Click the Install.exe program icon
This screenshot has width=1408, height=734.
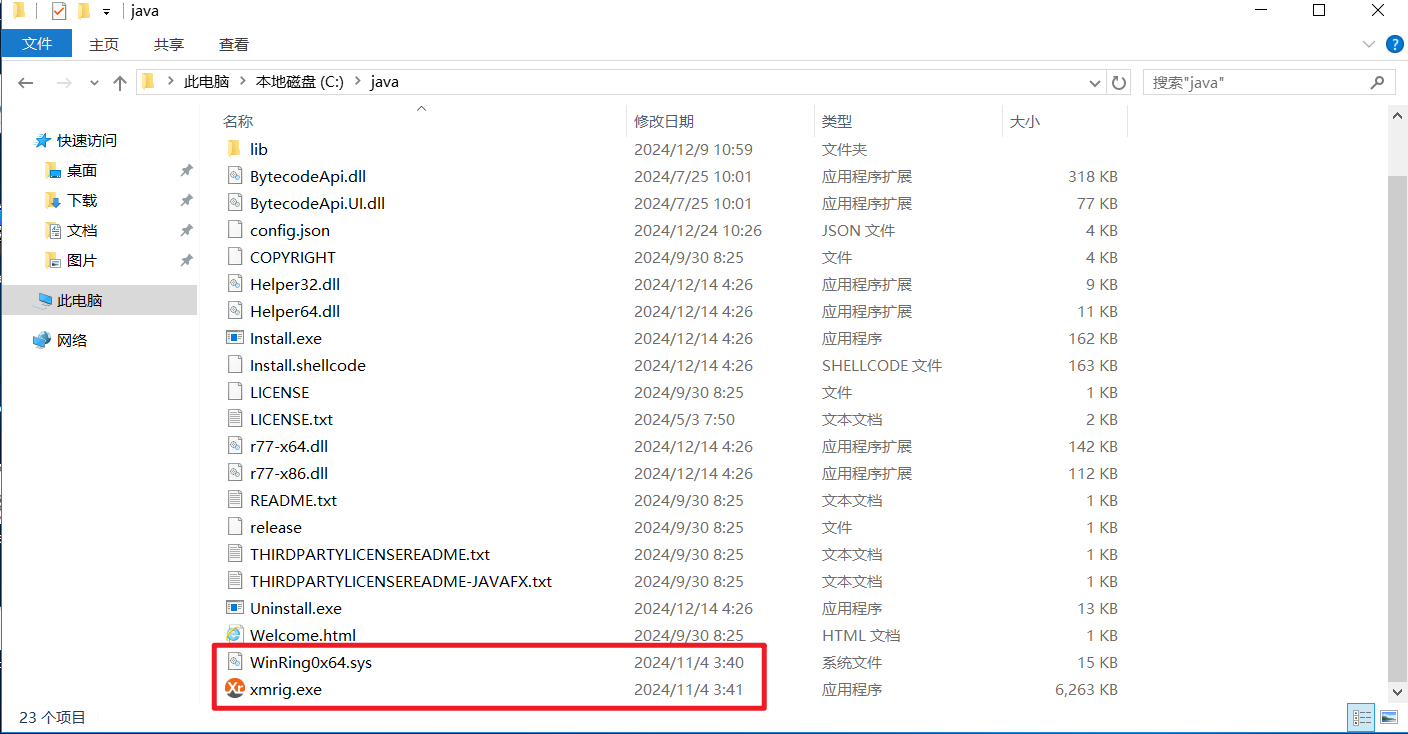click(x=235, y=338)
